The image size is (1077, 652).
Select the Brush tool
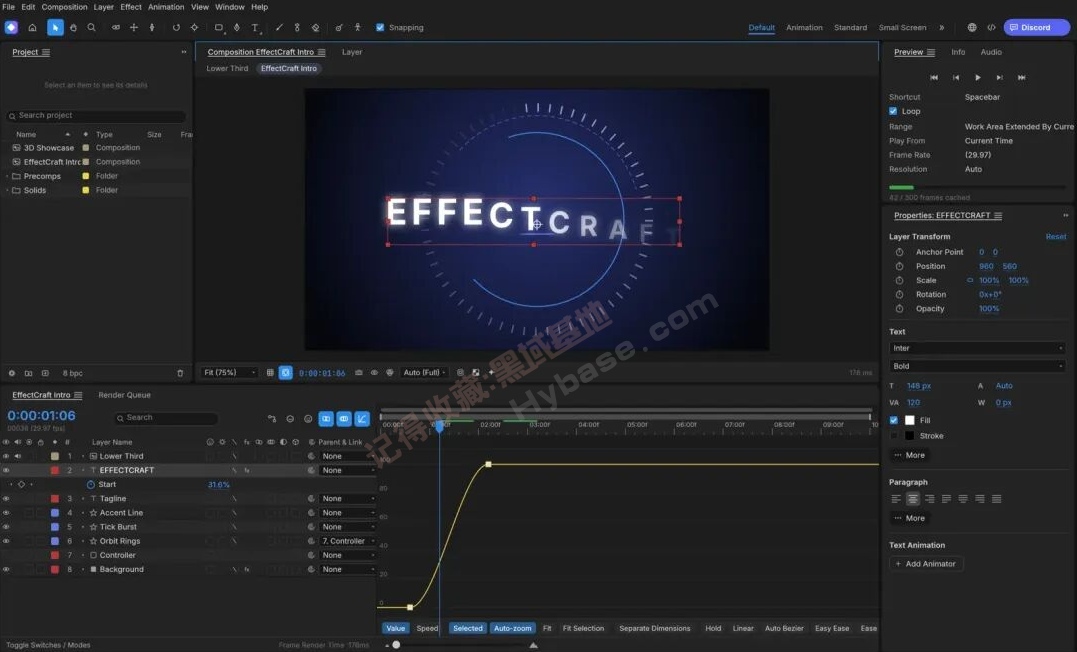(279, 27)
